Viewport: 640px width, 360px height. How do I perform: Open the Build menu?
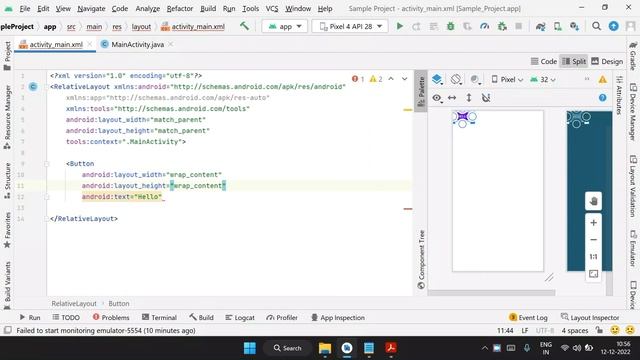[x=208, y=9]
